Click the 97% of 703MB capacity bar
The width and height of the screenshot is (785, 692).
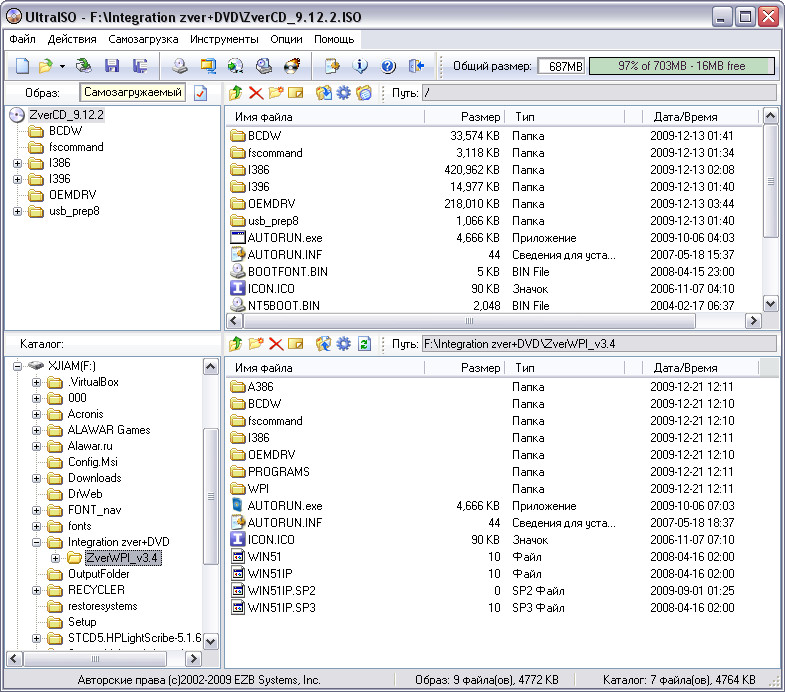point(682,66)
